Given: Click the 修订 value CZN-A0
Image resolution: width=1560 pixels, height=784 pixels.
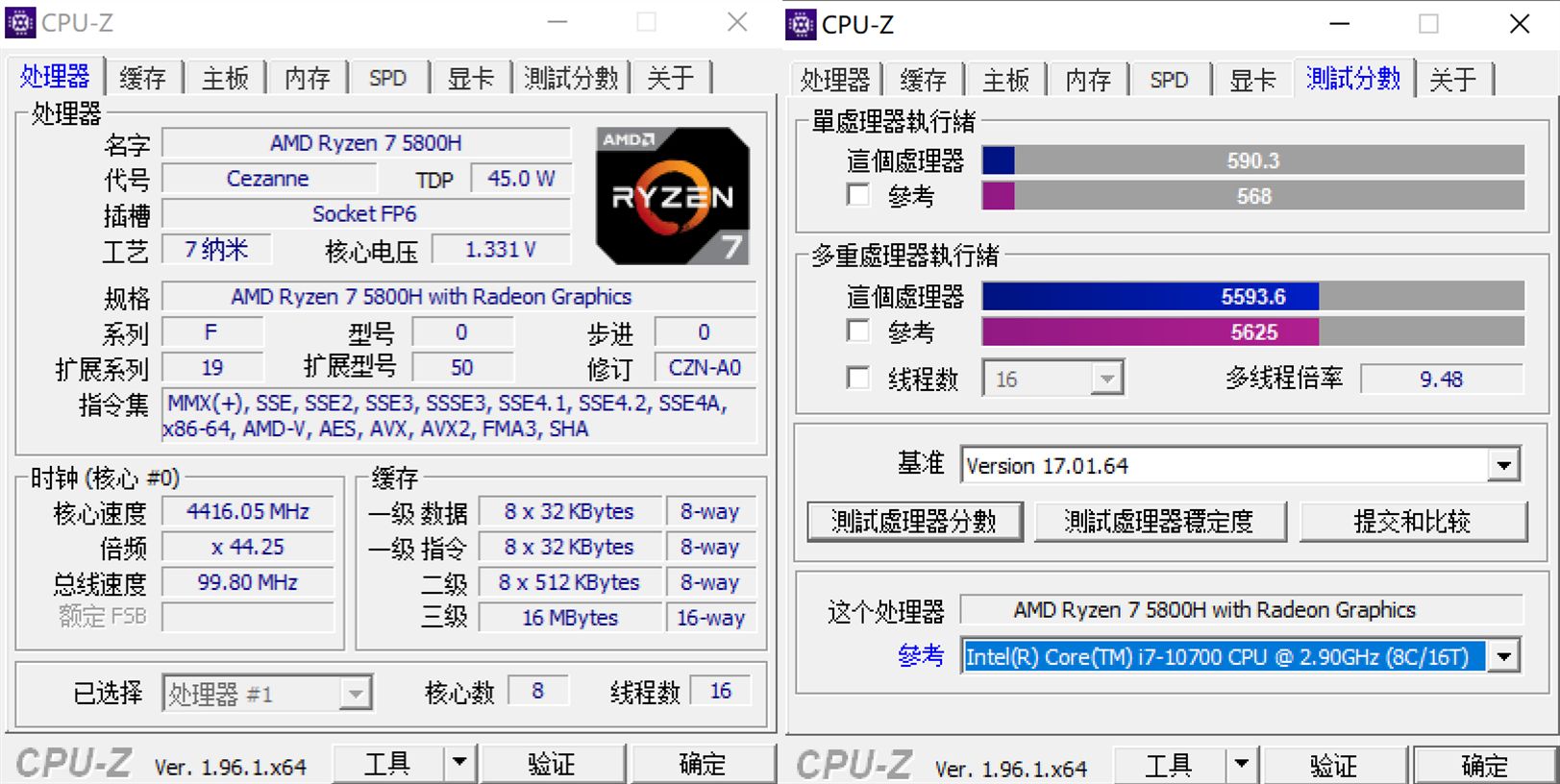Looking at the screenshot, I should [706, 368].
